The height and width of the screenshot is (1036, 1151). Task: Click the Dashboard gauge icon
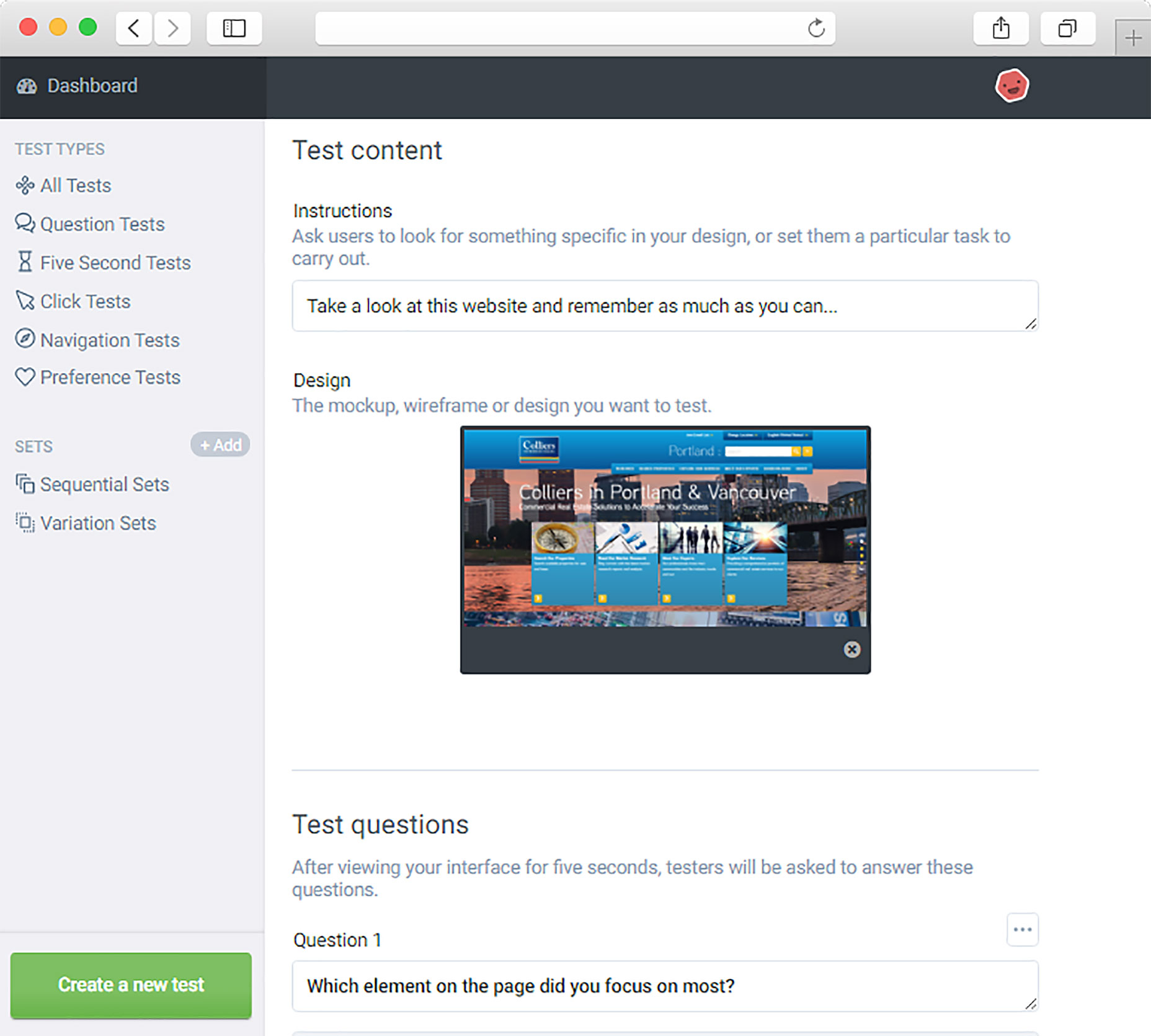[x=27, y=86]
